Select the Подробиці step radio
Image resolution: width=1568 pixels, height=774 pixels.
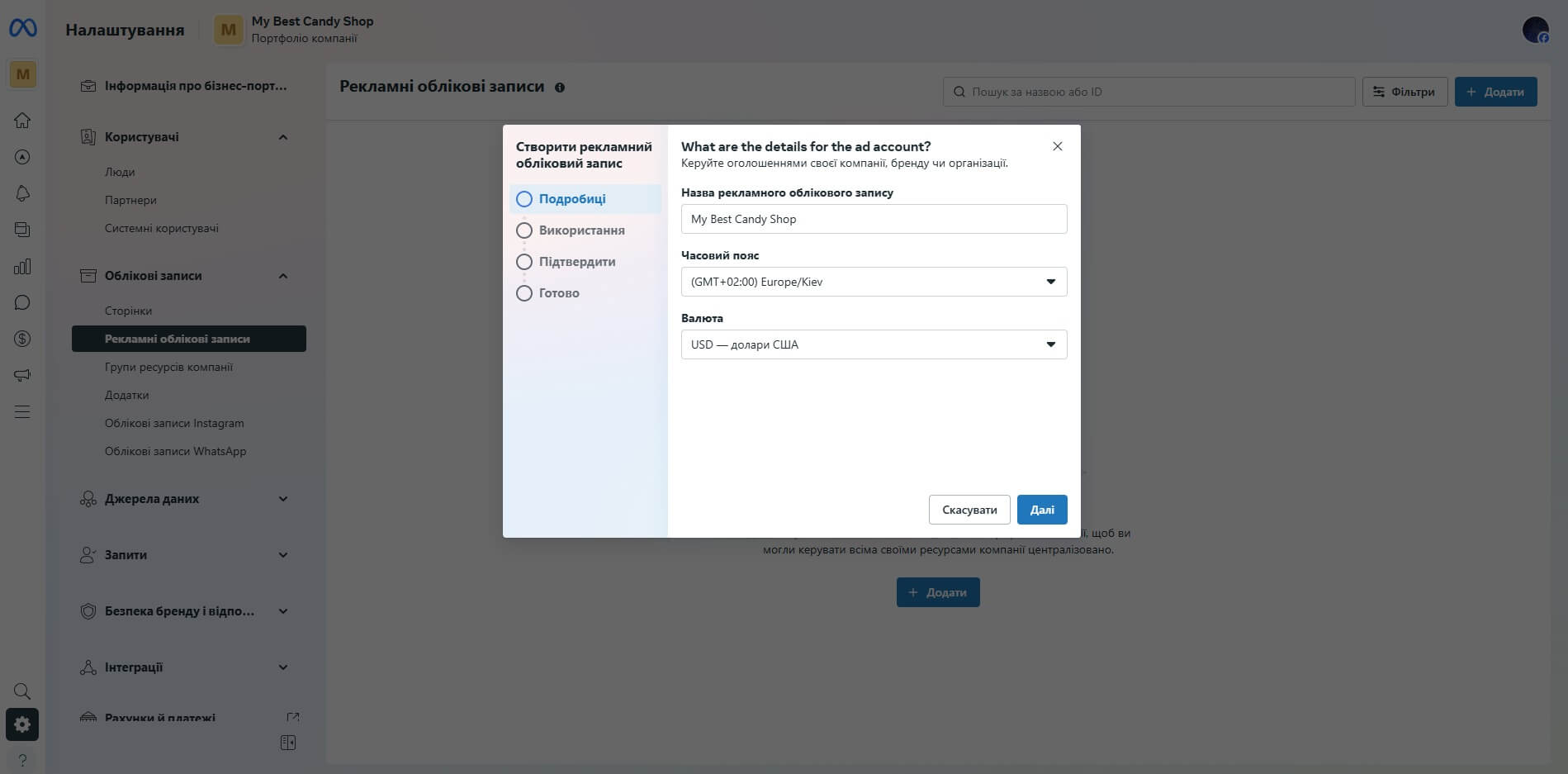pos(524,199)
